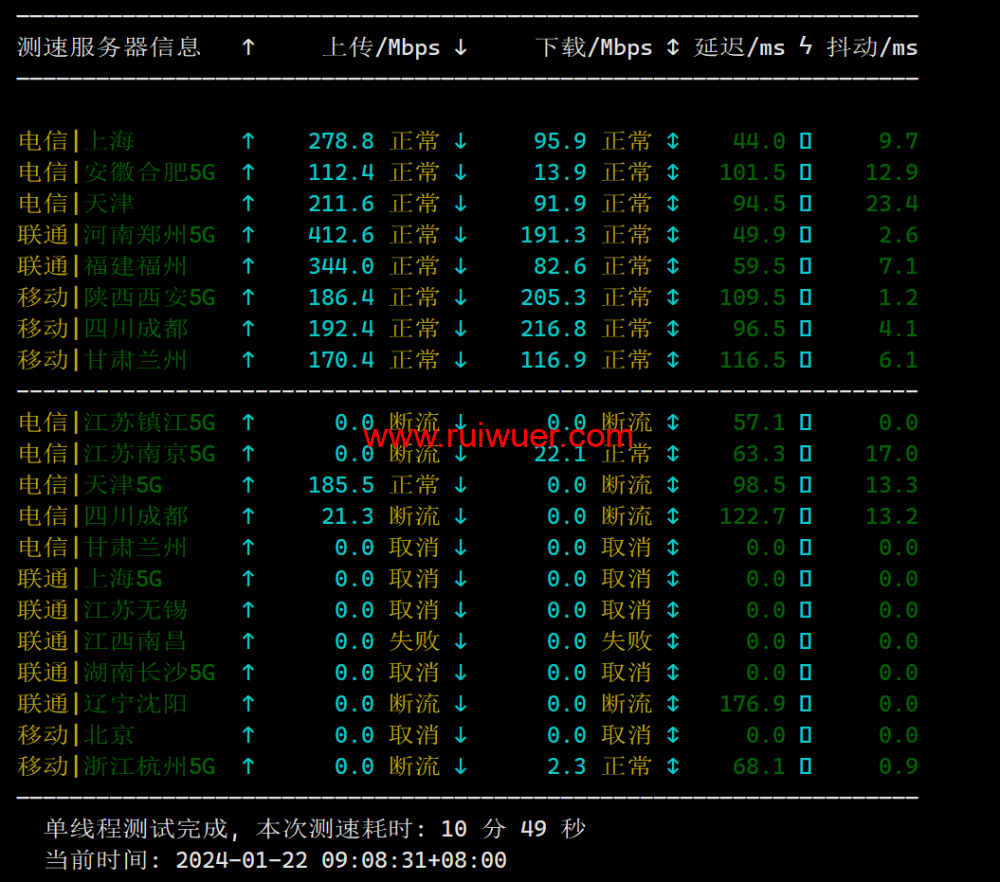Viewport: 1000px width, 882px height.
Task: Click upload speed 412.6 value
Action: pos(341,235)
